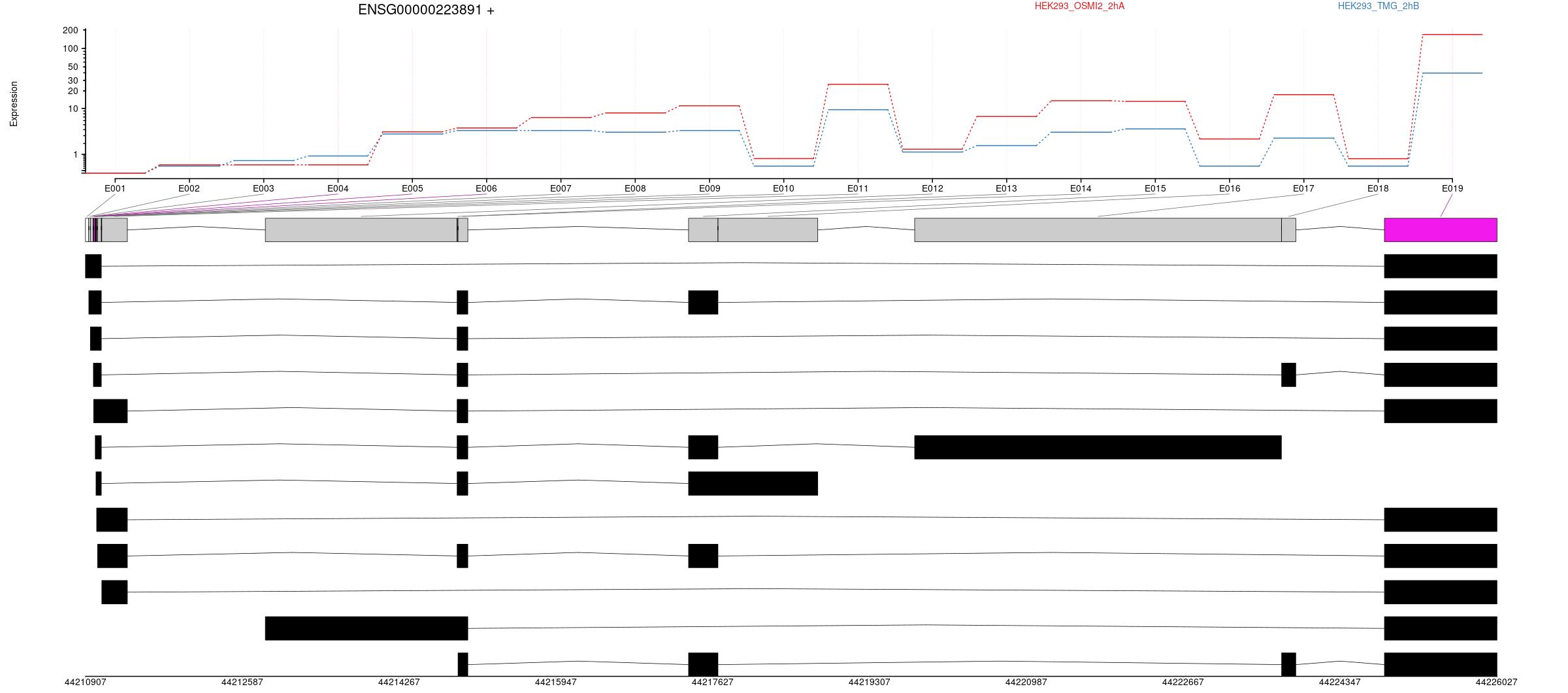Viewport: 1568px width, 693px height.
Task: Click the wide black first exon of eleventh transcript
Action: pyautogui.click(x=367, y=628)
